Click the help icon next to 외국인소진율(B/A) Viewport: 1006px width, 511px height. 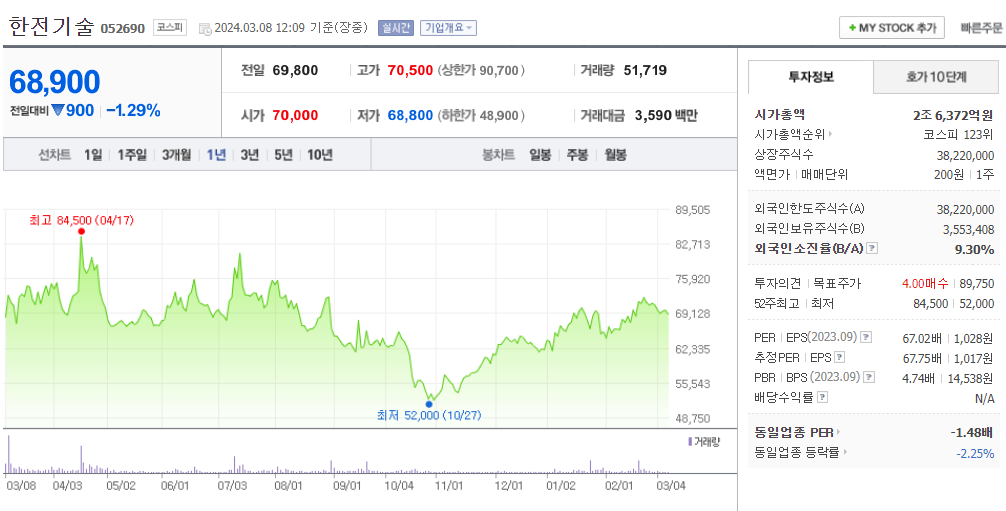(872, 248)
